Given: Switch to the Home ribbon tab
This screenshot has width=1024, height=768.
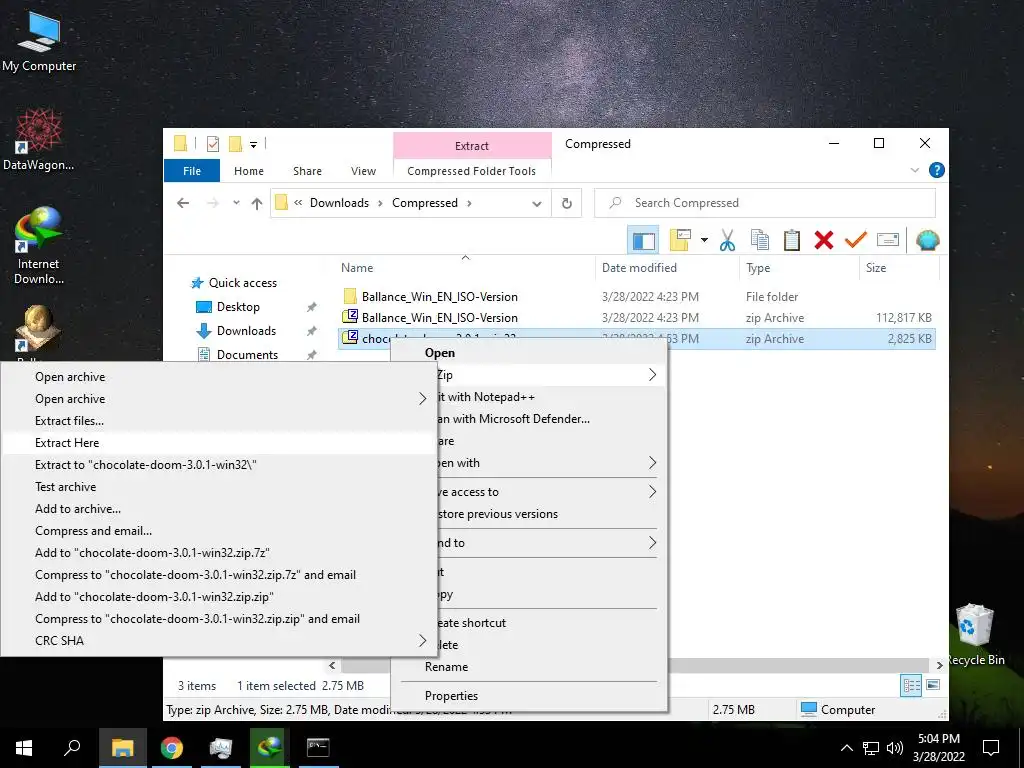Looking at the screenshot, I should click(249, 171).
